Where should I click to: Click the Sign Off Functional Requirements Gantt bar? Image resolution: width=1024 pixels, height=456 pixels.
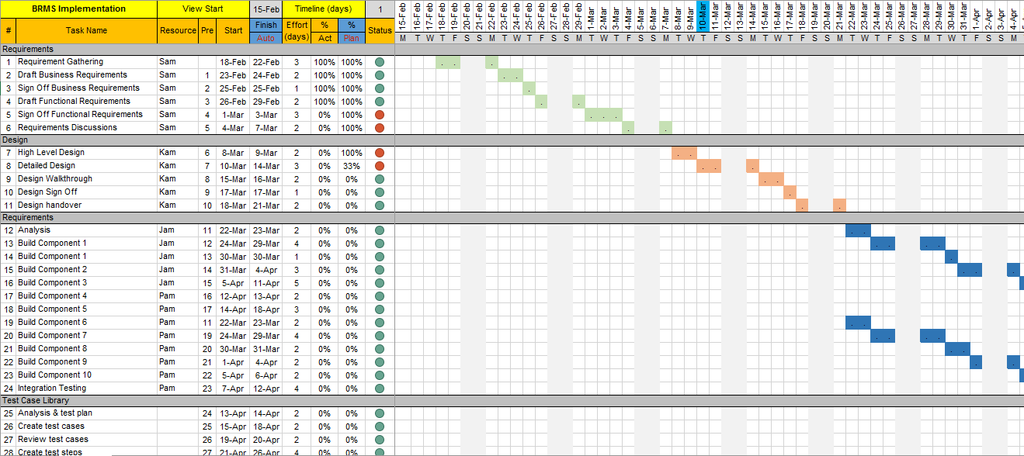[x=603, y=114]
